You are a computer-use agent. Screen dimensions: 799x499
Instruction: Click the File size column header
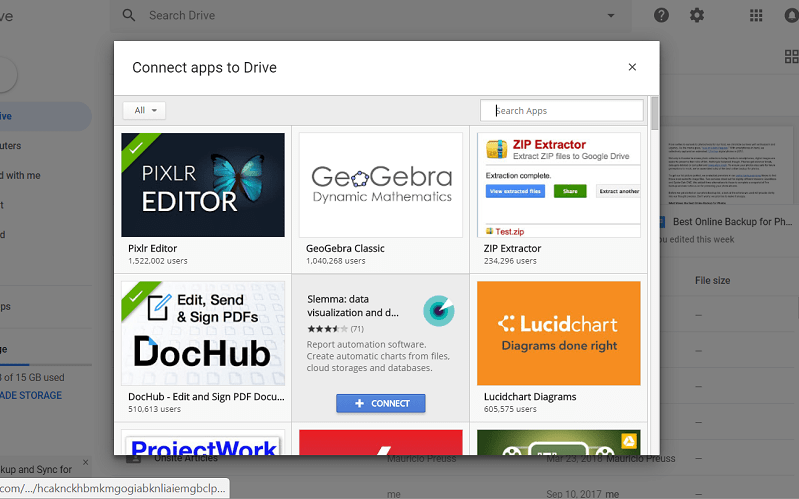pos(712,280)
